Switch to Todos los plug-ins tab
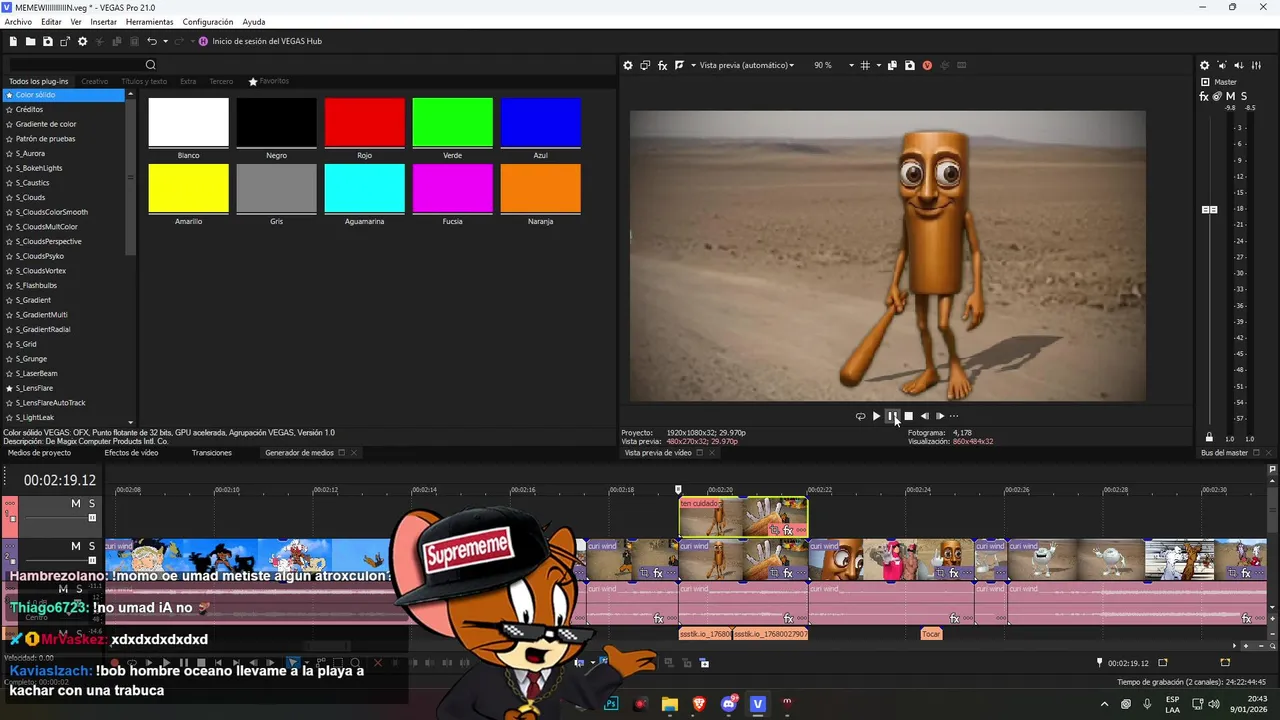 pyautogui.click(x=39, y=81)
